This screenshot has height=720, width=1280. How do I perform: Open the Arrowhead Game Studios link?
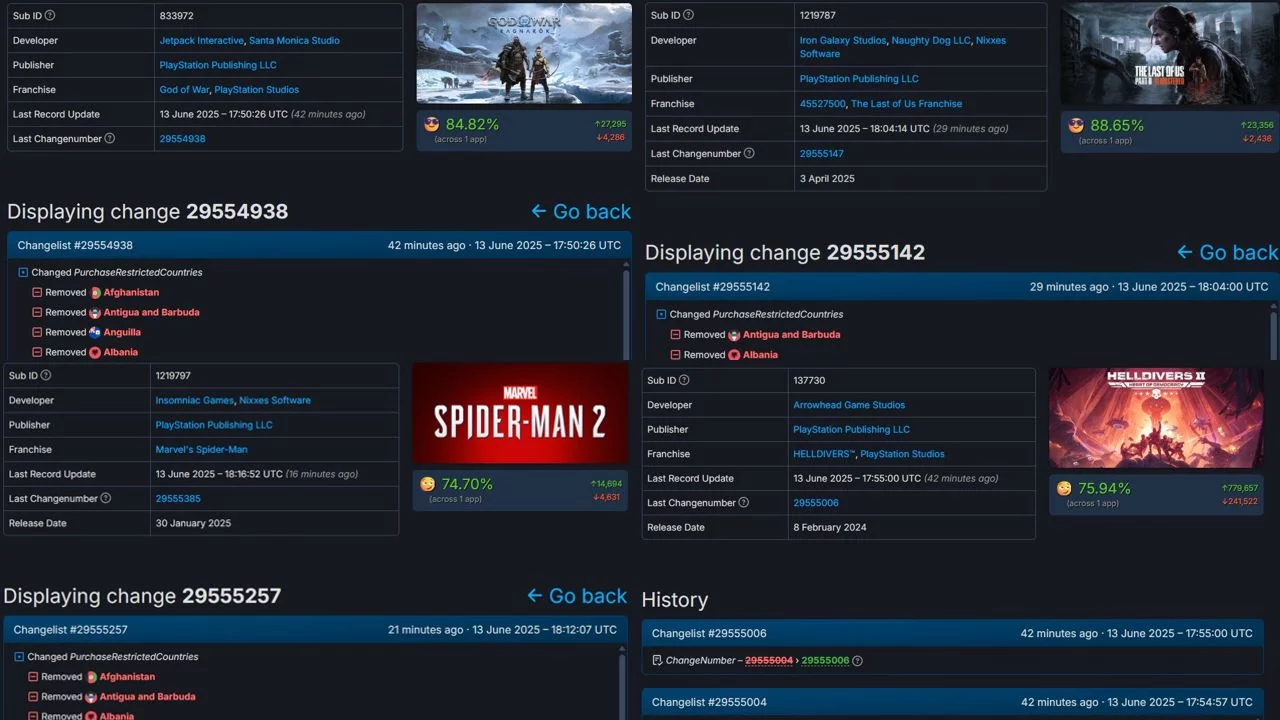coord(849,406)
